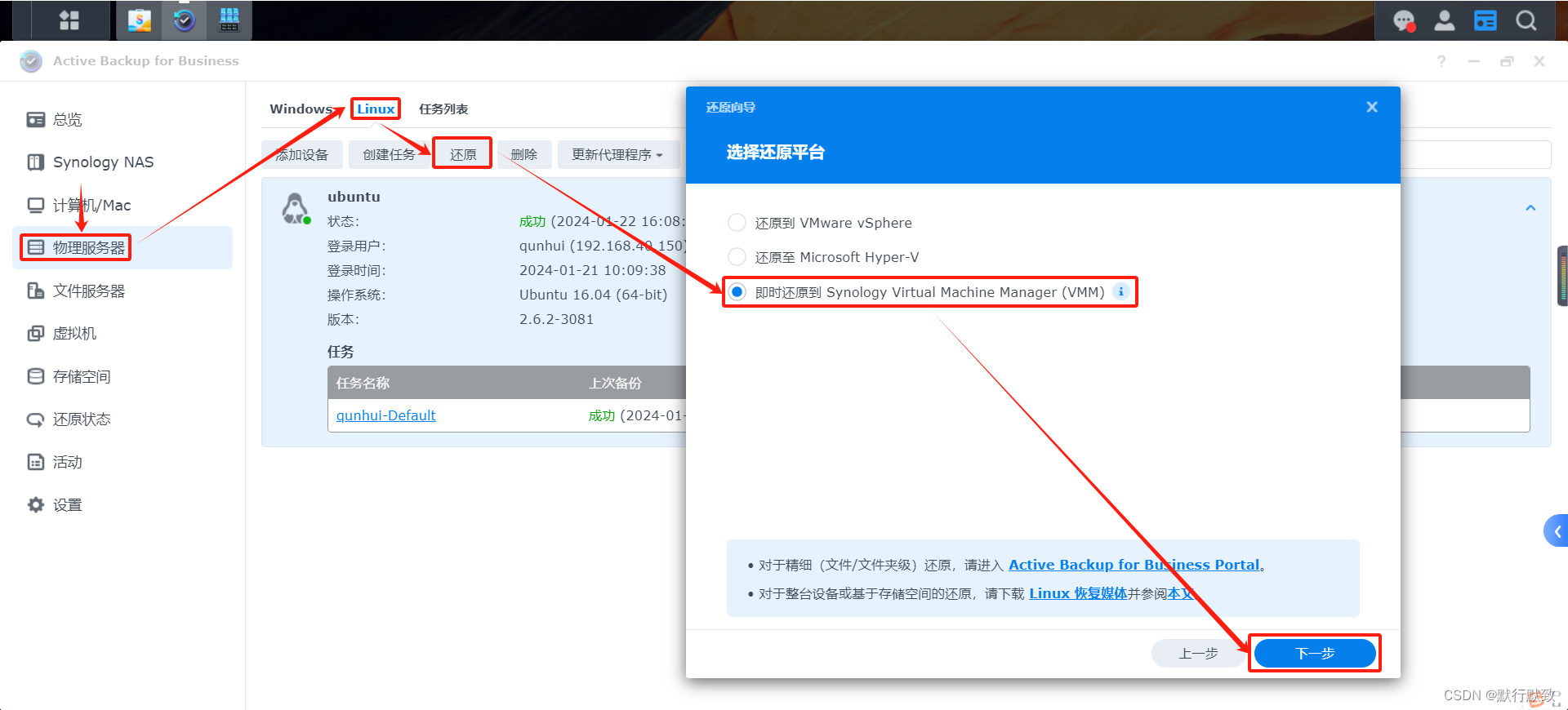
Task: Click the 添加设备 button
Action: pos(302,154)
